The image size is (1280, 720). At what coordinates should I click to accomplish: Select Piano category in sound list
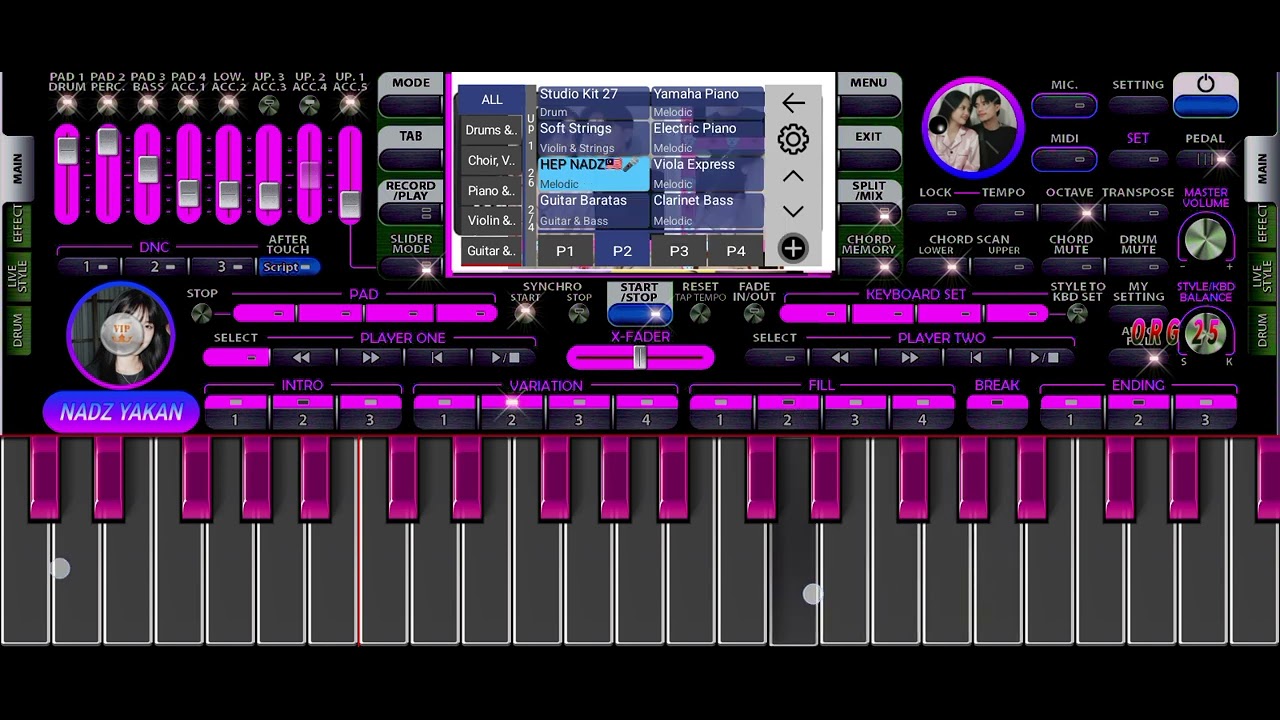(x=491, y=190)
